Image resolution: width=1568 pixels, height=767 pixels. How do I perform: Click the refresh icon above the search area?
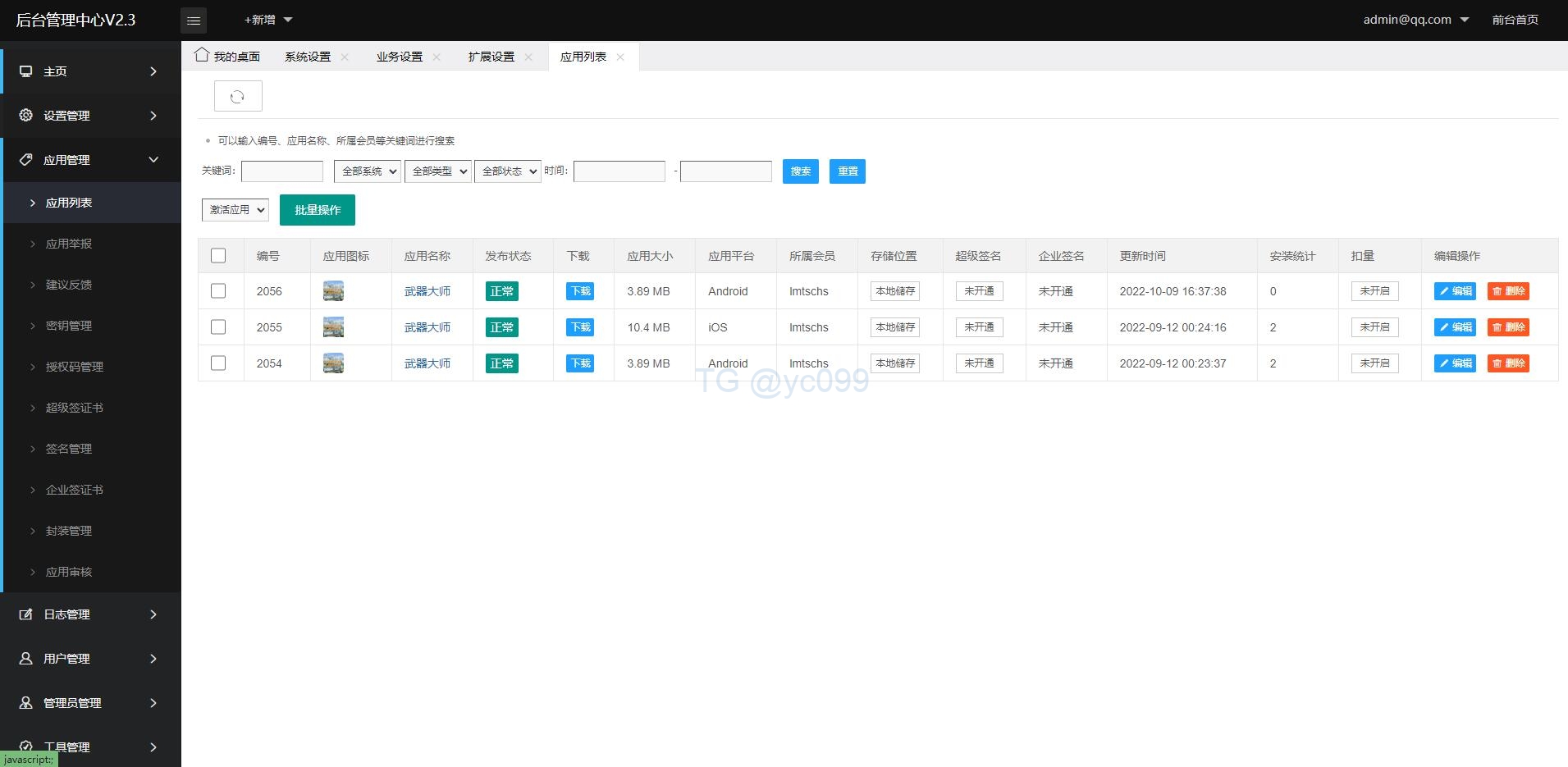(x=238, y=96)
